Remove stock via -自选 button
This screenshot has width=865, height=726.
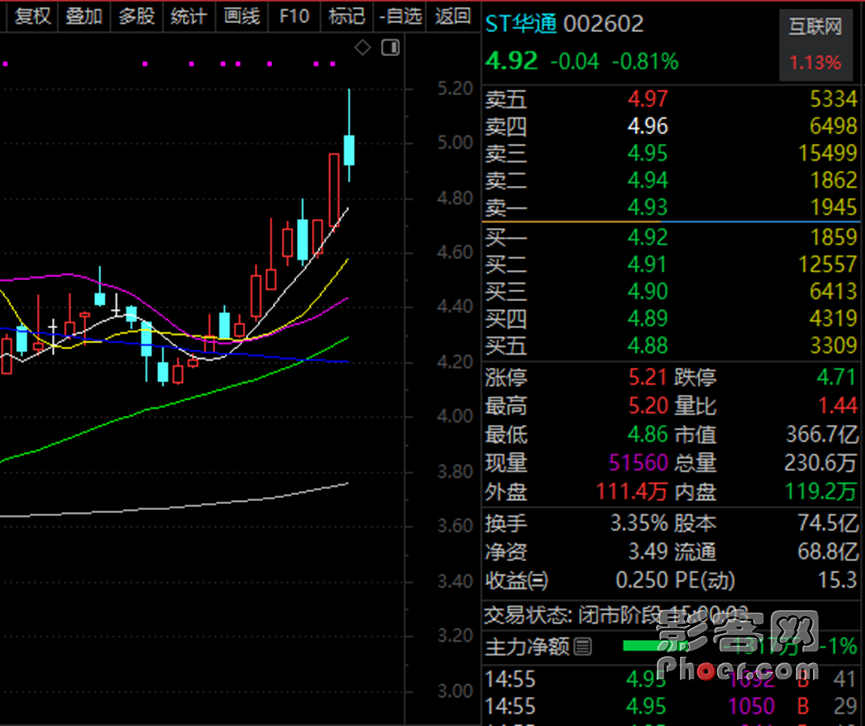[400, 17]
